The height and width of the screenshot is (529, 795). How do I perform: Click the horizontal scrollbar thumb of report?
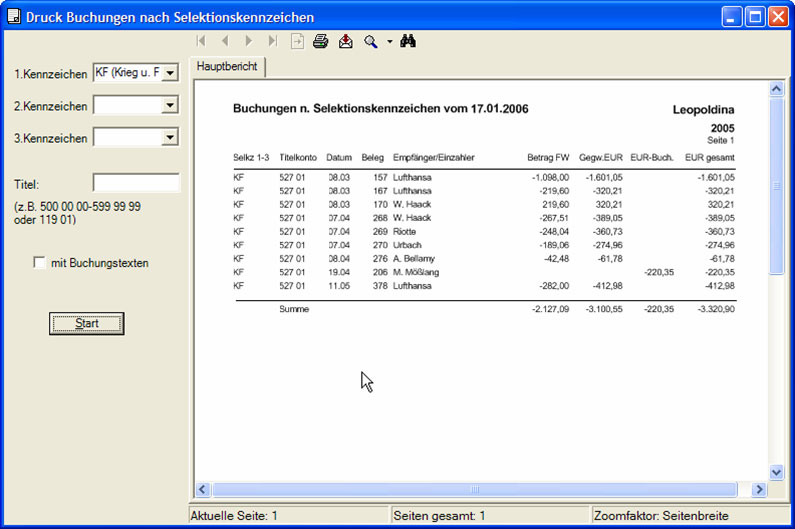(475, 489)
